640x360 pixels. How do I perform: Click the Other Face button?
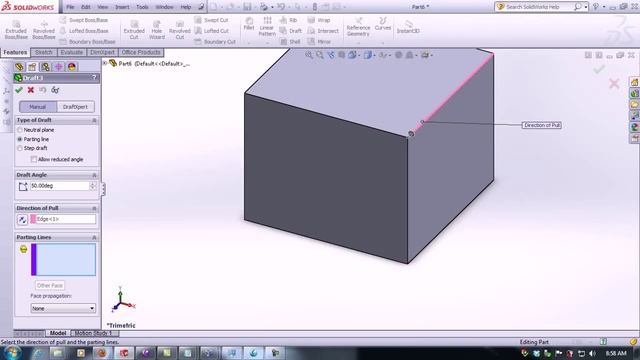point(50,285)
